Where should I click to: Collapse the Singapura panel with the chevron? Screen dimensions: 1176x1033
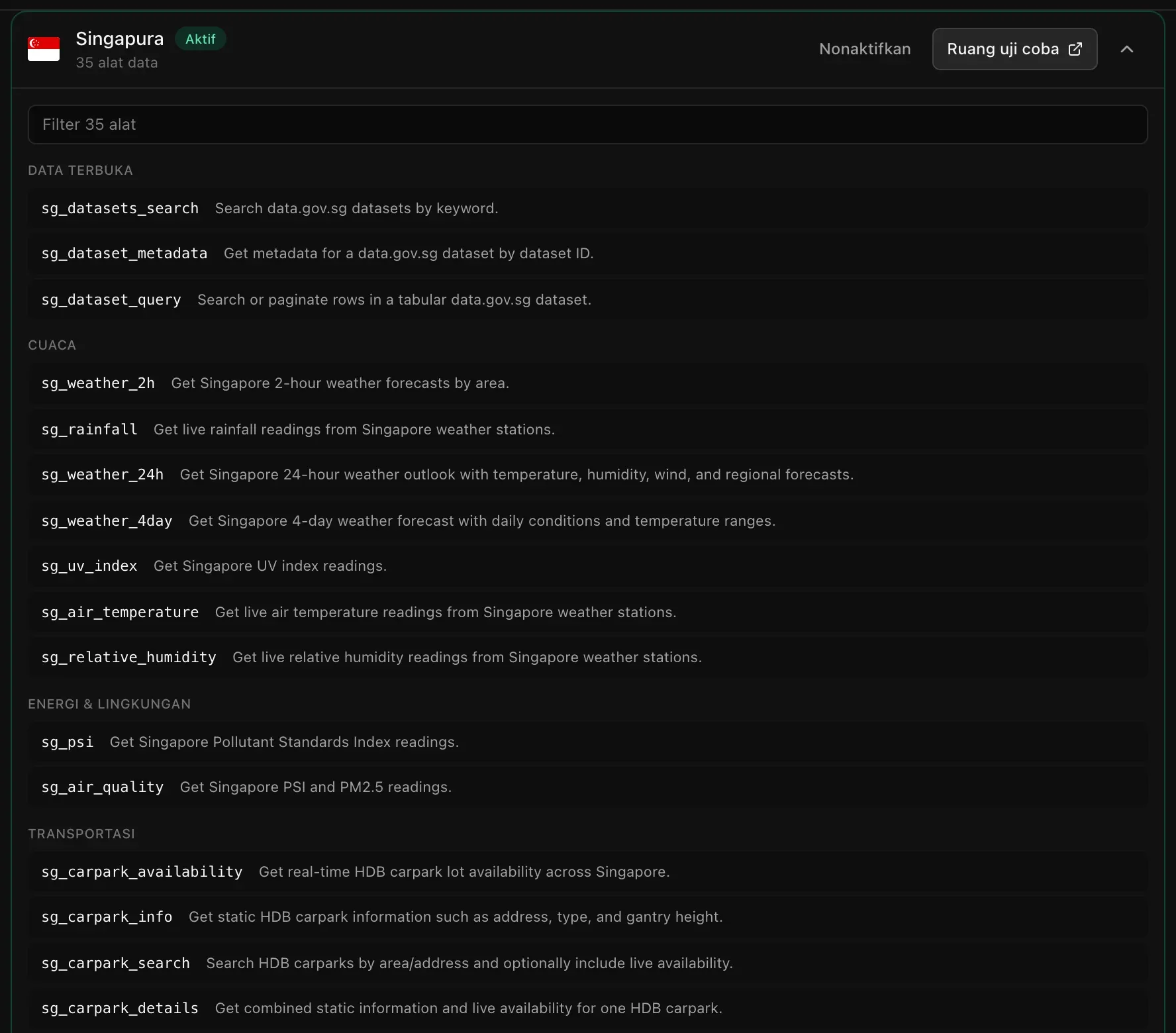(1127, 49)
